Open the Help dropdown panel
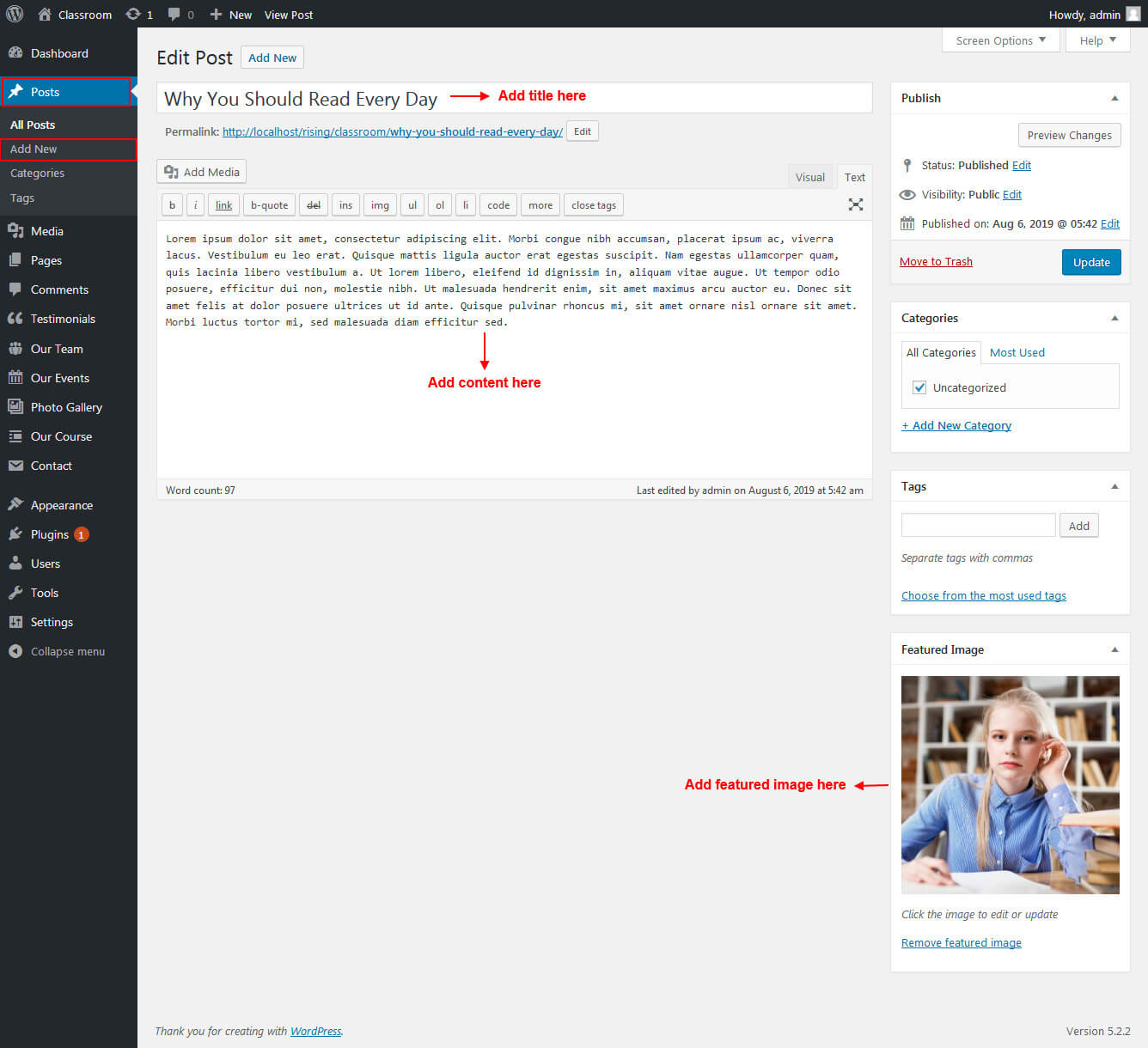The width and height of the screenshot is (1148, 1048). (1097, 40)
